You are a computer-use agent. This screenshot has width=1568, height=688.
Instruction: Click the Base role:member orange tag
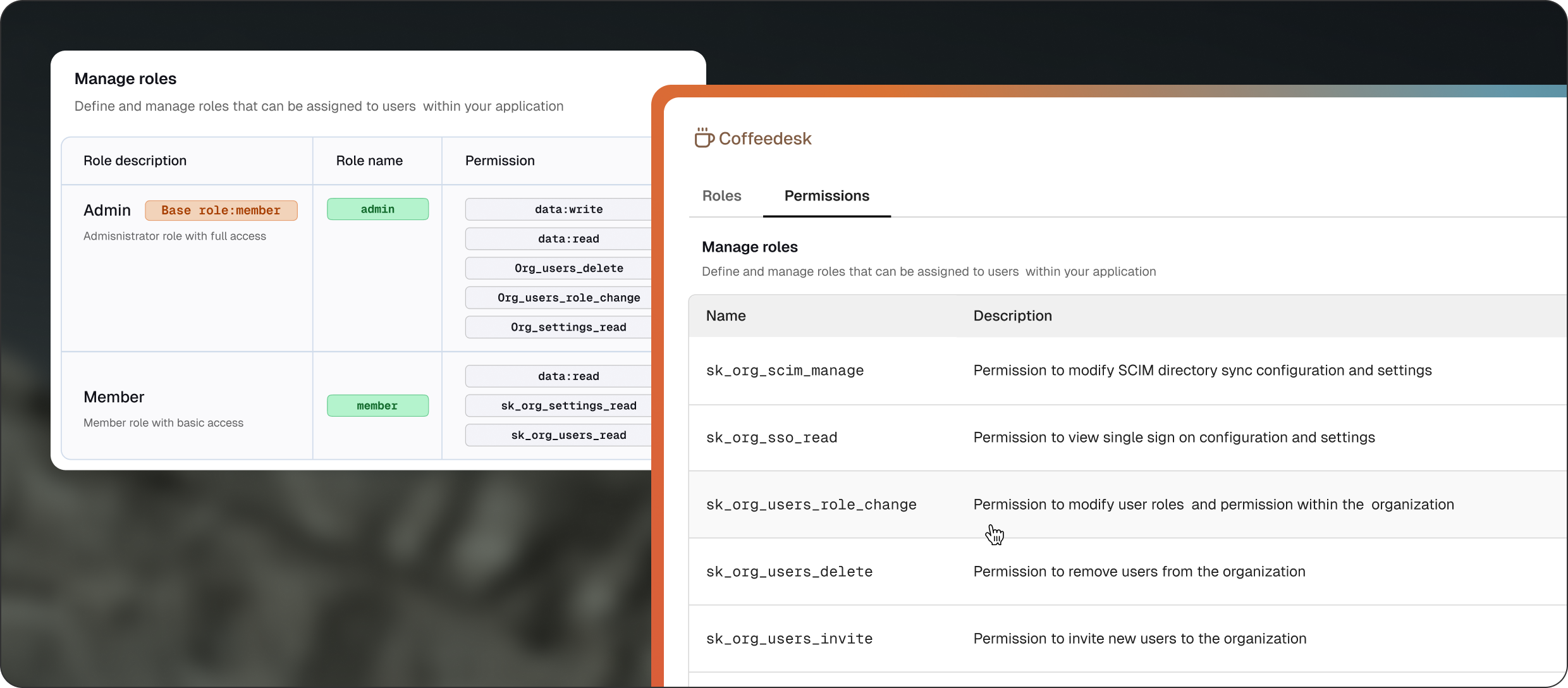[x=221, y=211]
